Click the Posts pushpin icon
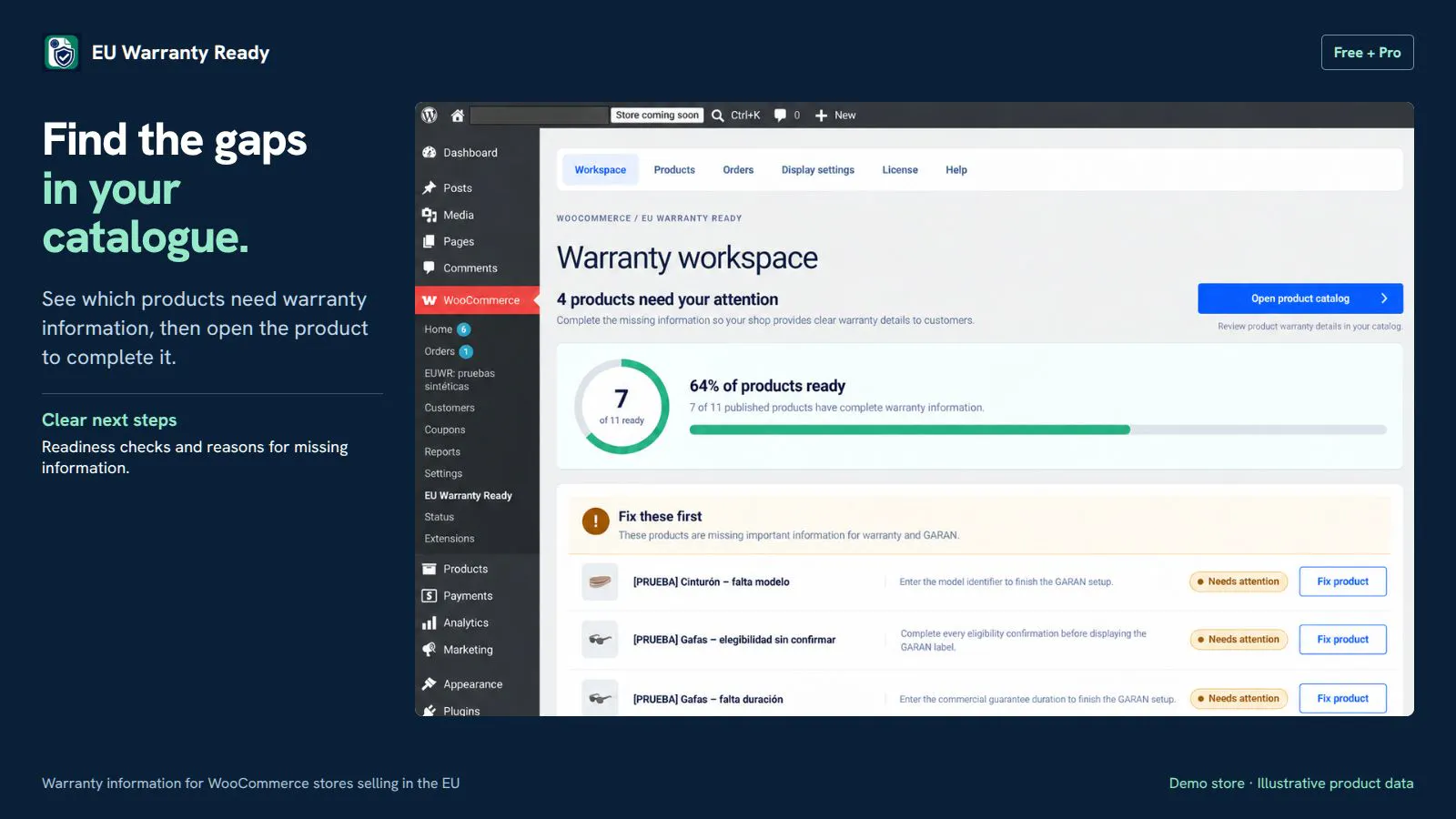The height and width of the screenshot is (819, 1456). [430, 187]
